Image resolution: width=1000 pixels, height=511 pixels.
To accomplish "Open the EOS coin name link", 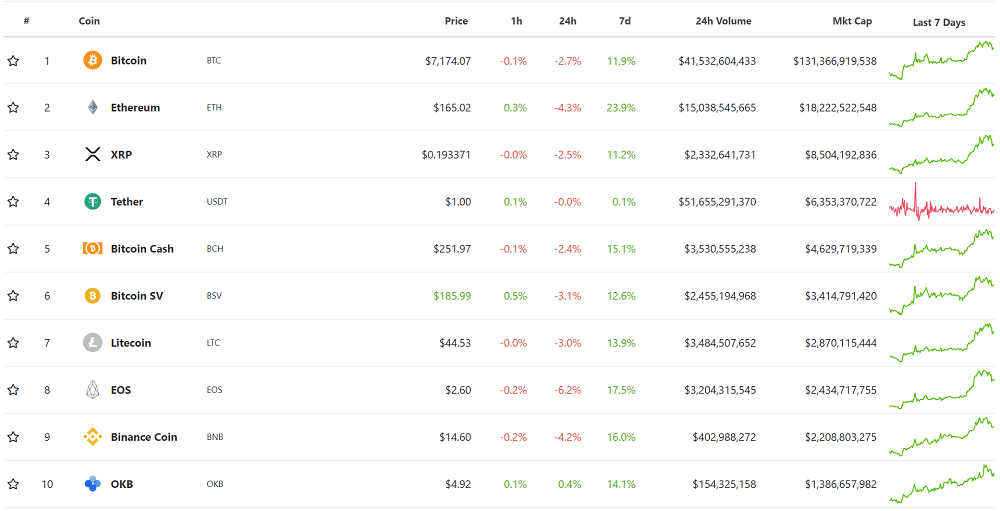I will [x=121, y=390].
